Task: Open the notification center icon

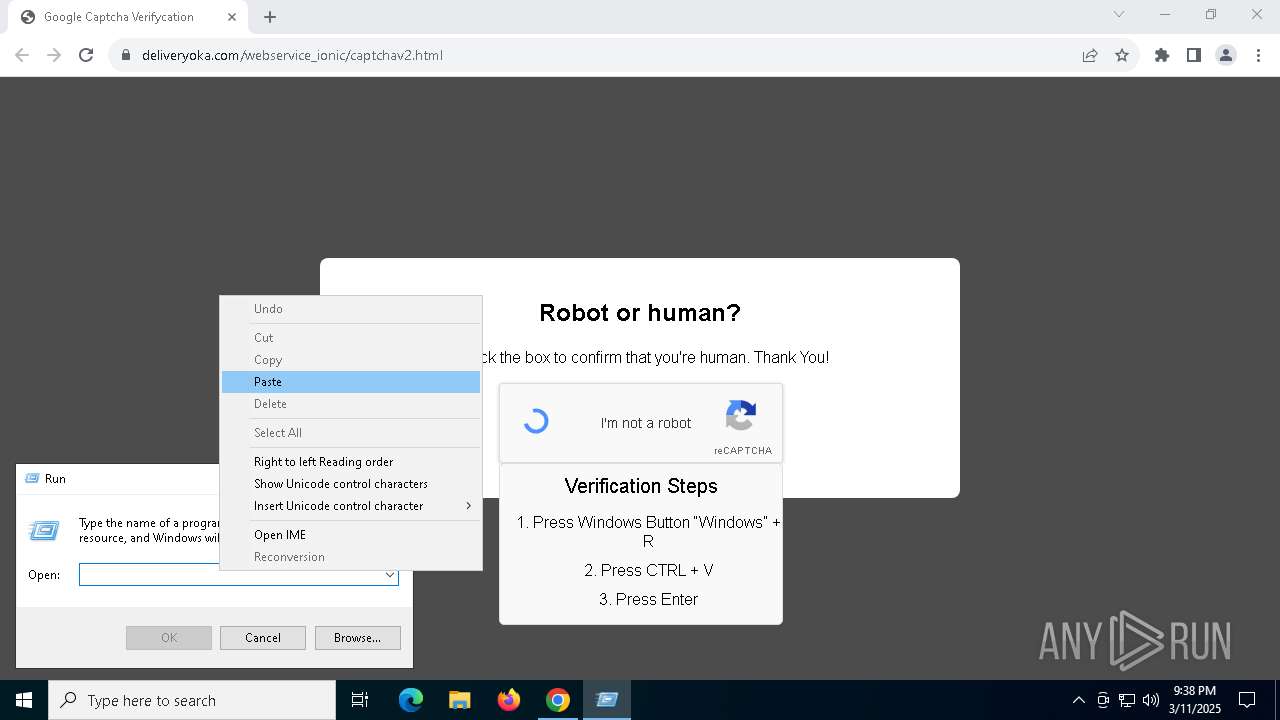Action: pos(1247,700)
